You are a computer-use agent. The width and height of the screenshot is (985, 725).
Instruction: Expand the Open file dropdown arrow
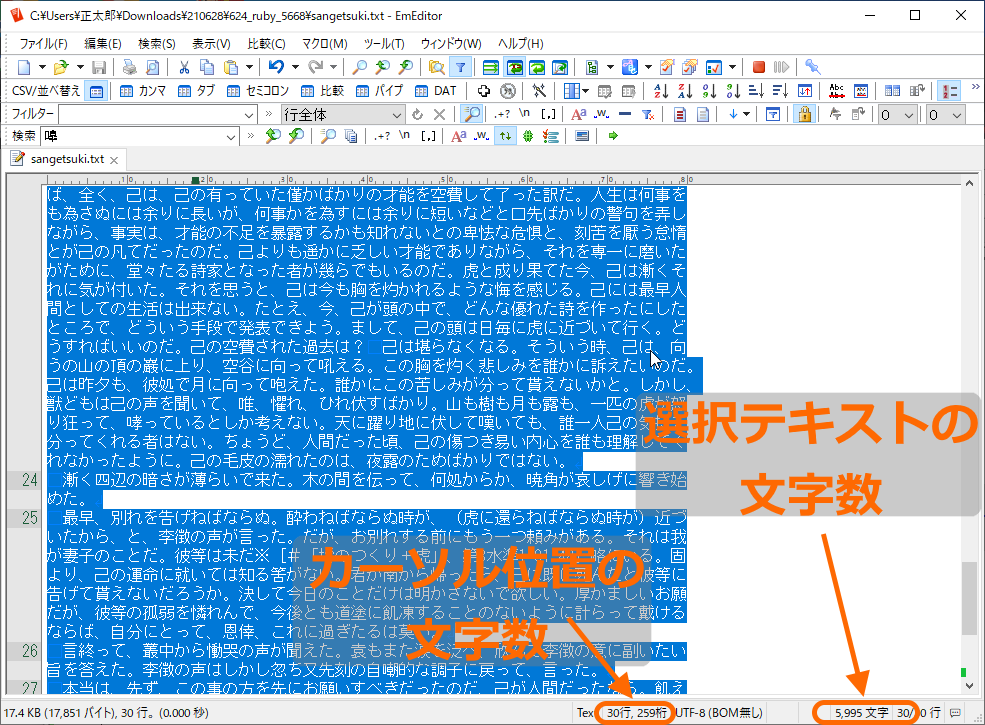pos(79,67)
